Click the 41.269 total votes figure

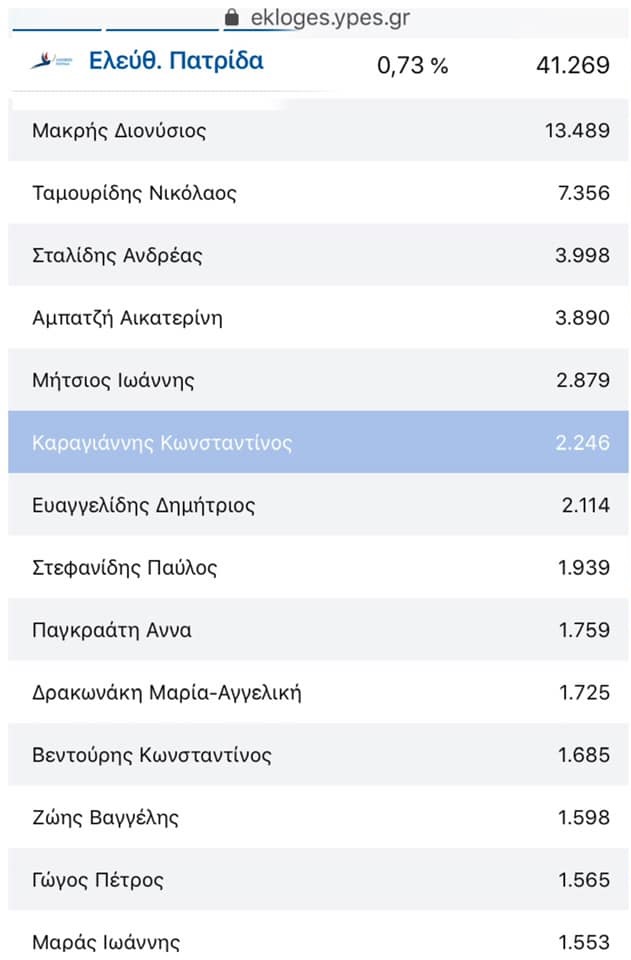[573, 65]
